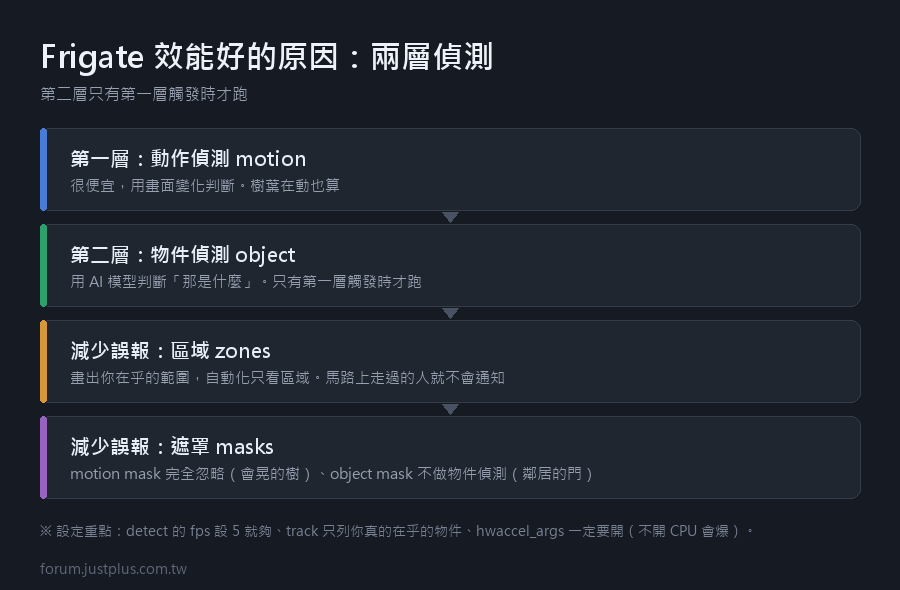Image resolution: width=900 pixels, height=590 pixels.
Task: Click the object card description about AI 模型判斷
Action: [246, 282]
